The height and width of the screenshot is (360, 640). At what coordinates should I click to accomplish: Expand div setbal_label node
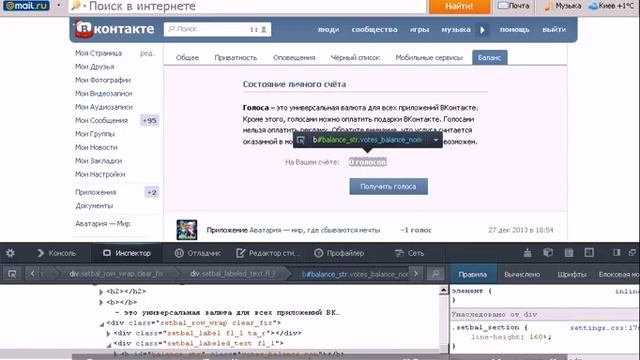[108, 334]
